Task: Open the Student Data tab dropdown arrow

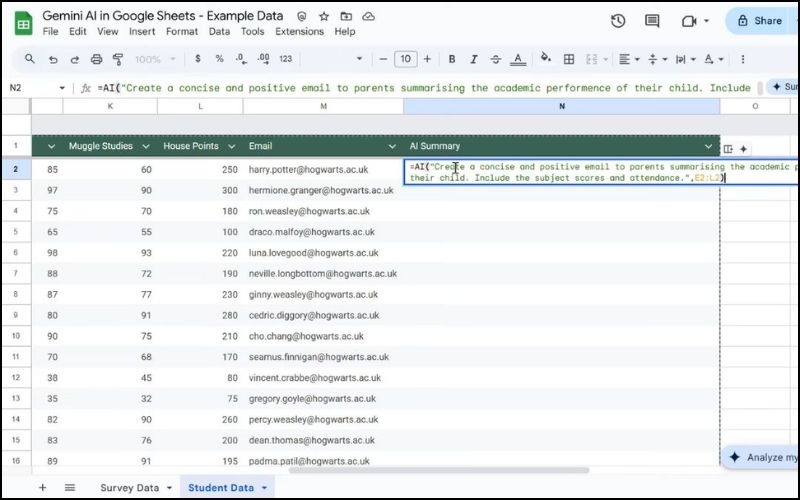Action: (265, 488)
